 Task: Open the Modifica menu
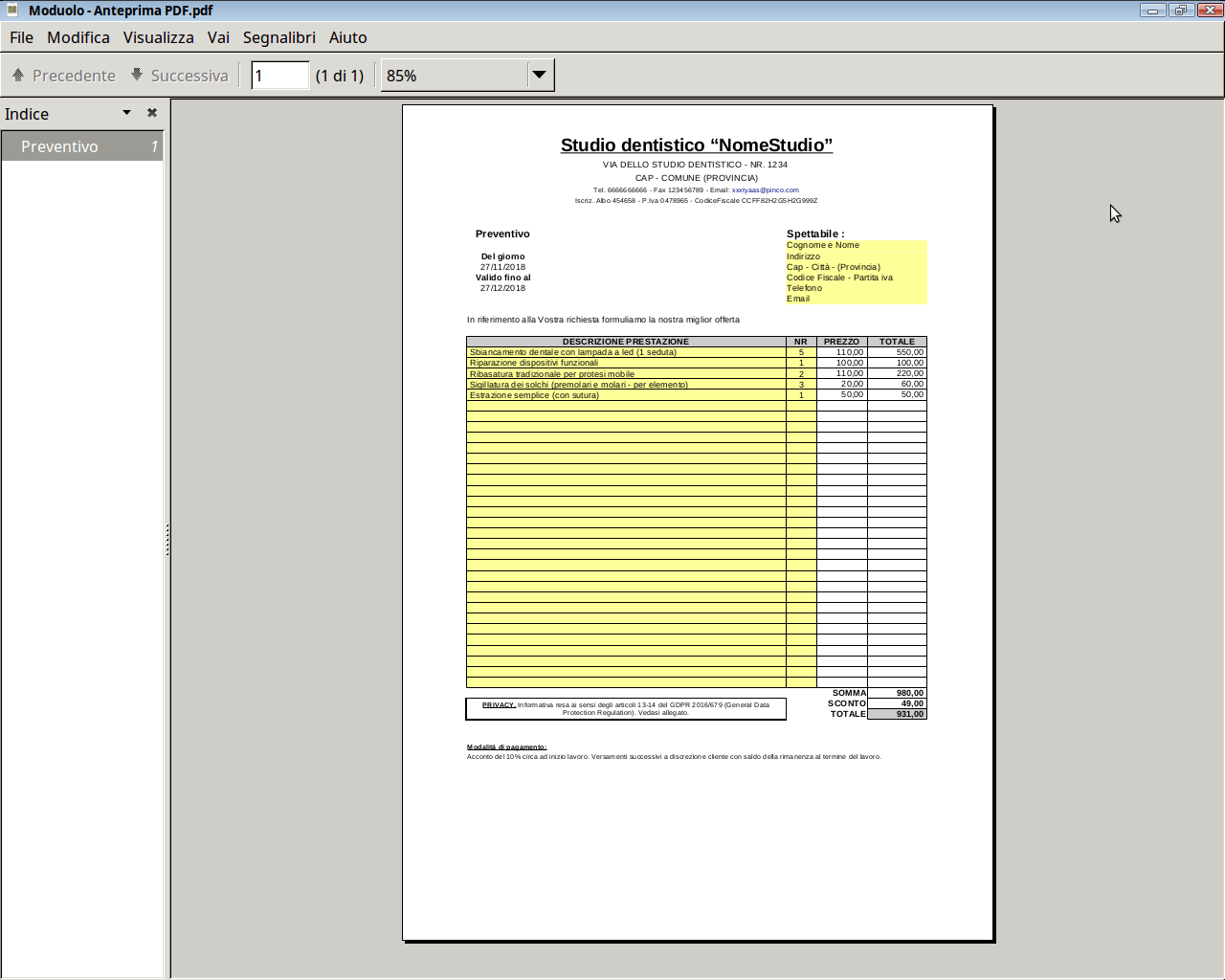pos(78,37)
